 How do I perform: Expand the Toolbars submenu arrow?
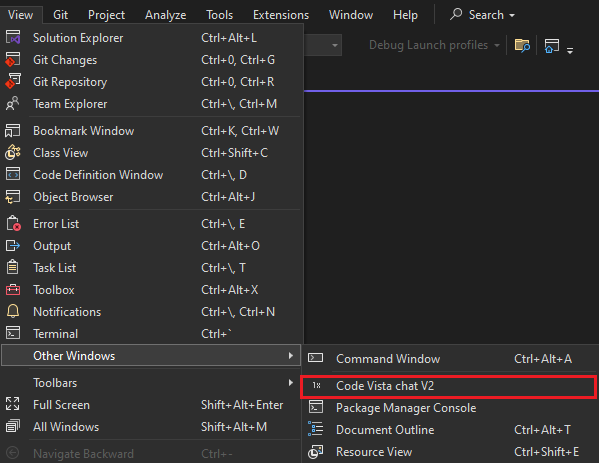click(x=291, y=382)
